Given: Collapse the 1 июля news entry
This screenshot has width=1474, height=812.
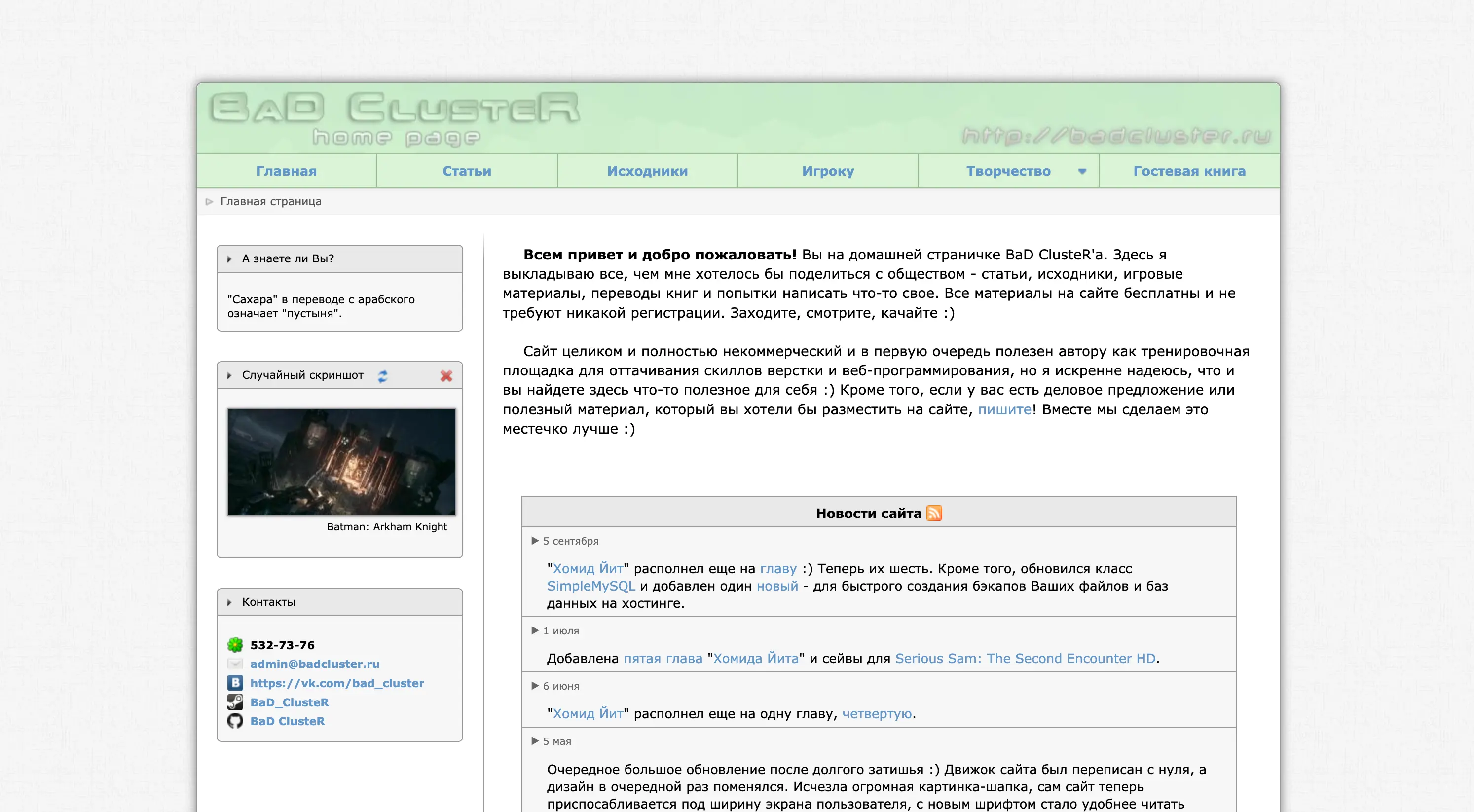Looking at the screenshot, I should click(x=535, y=630).
